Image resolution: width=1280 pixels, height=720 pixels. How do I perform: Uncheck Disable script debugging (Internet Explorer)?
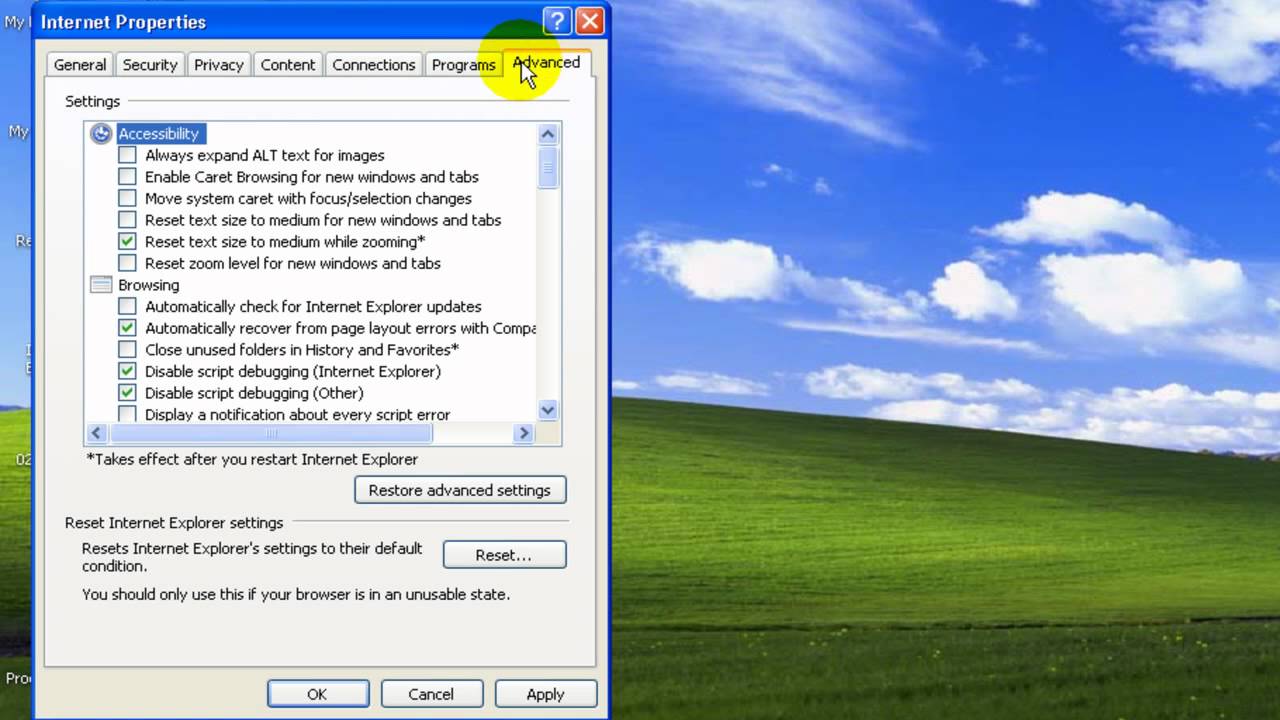127,371
